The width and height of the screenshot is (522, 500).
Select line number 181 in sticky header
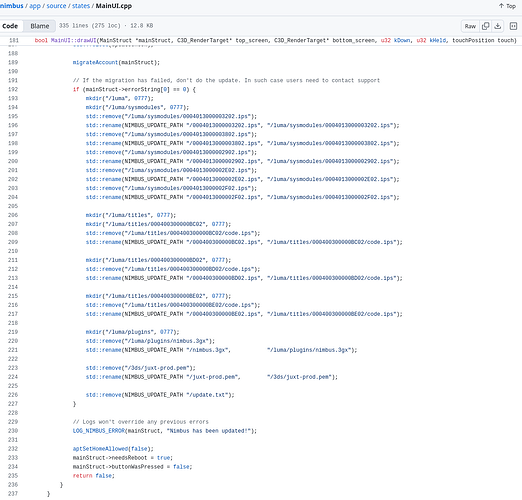[x=14, y=40]
